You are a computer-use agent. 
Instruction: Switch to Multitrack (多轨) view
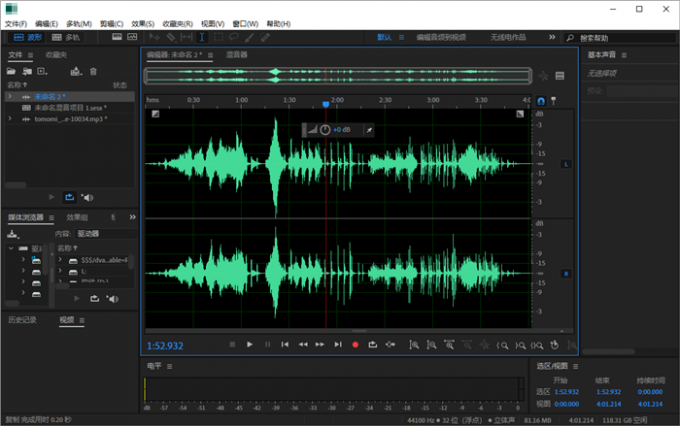coord(66,37)
